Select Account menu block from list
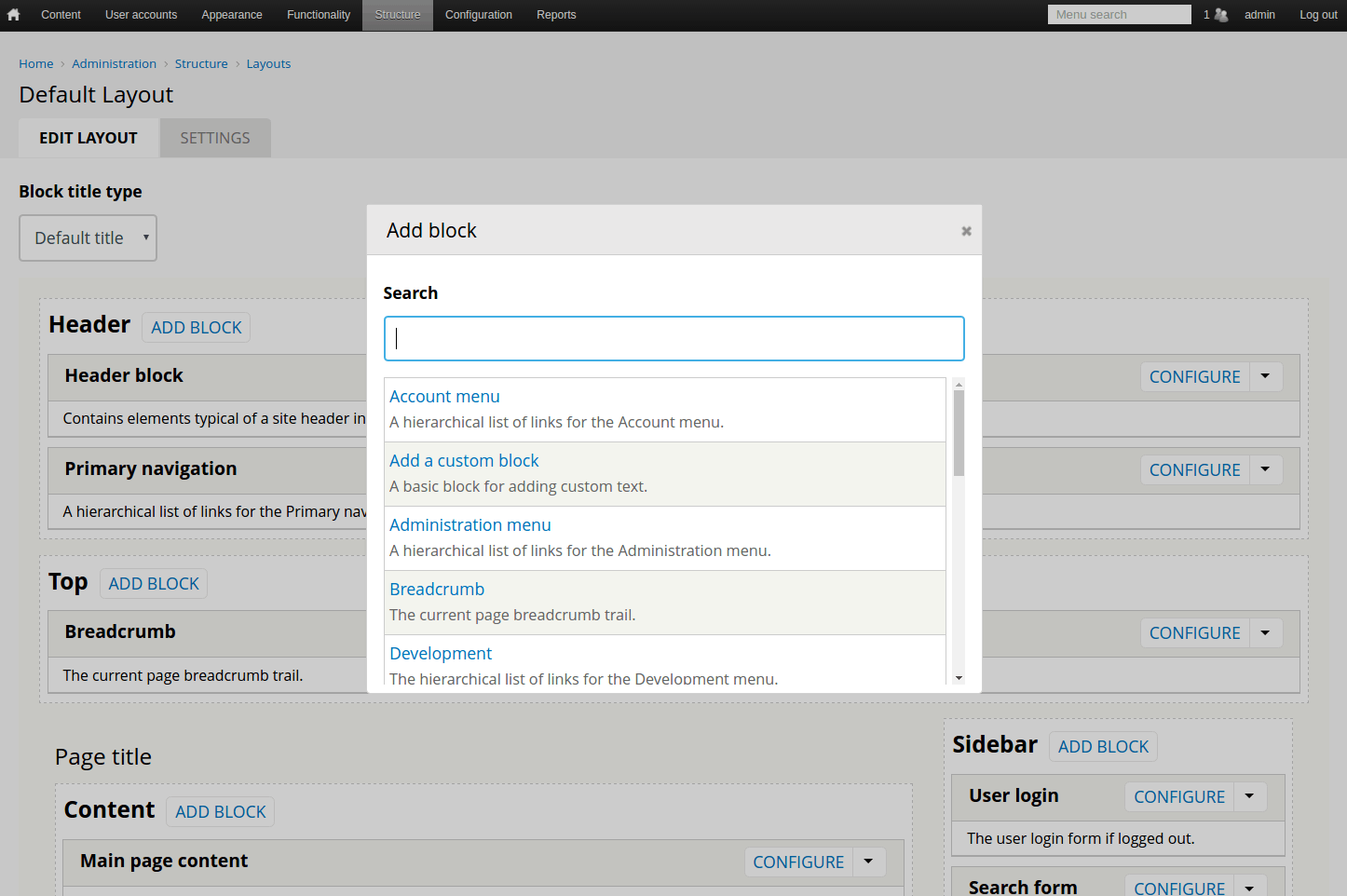This screenshot has height=896, width=1347. tap(444, 397)
